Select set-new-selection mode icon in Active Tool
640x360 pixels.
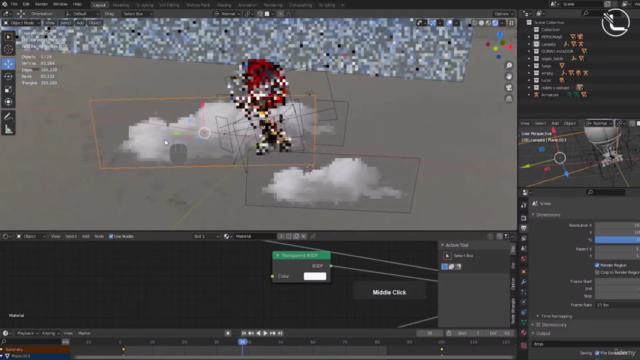[444, 267]
